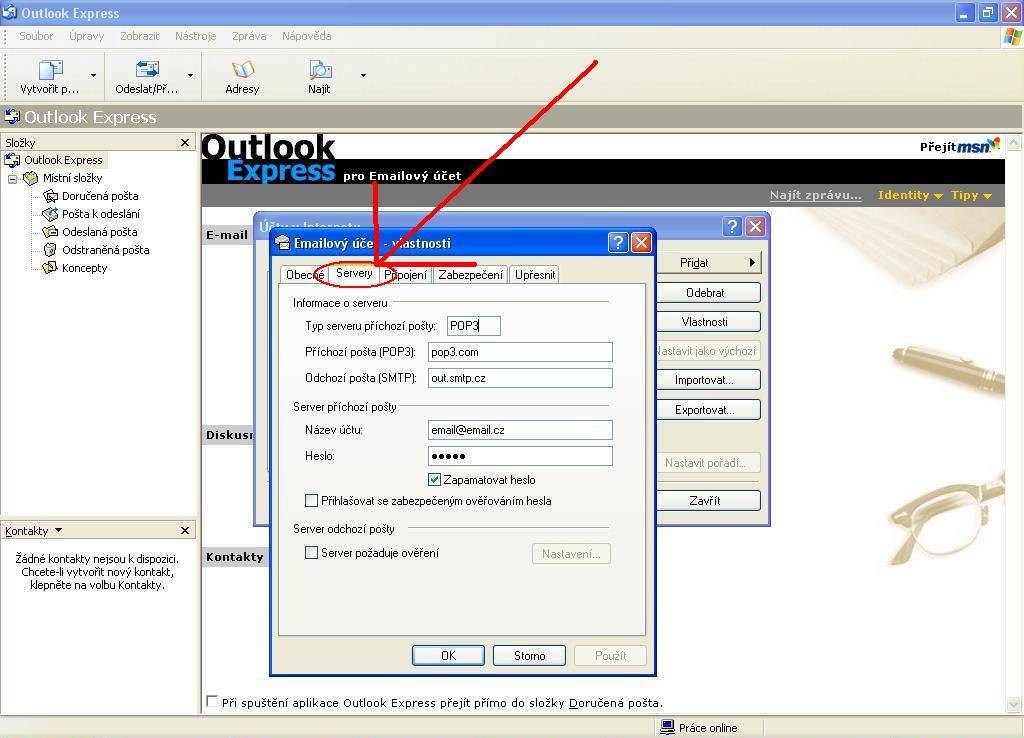Close the Složky pane with X
The height and width of the screenshot is (738, 1024).
click(185, 142)
